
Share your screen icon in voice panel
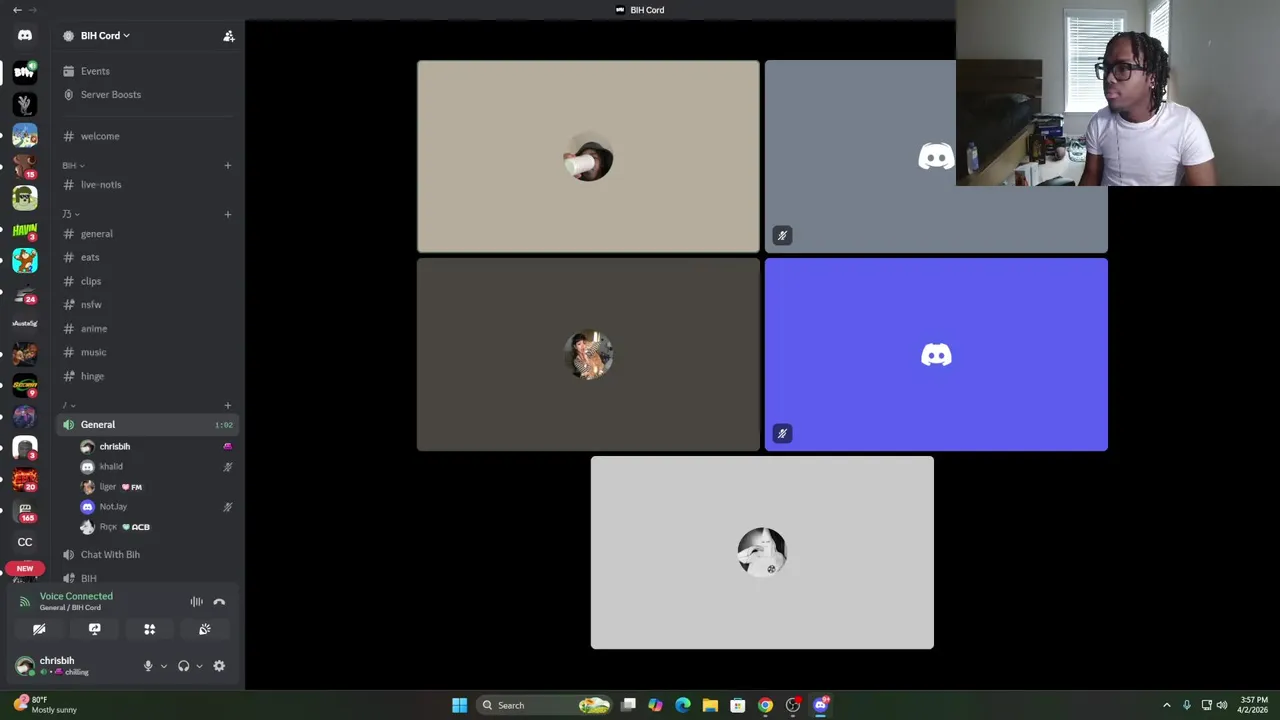[x=95, y=629]
